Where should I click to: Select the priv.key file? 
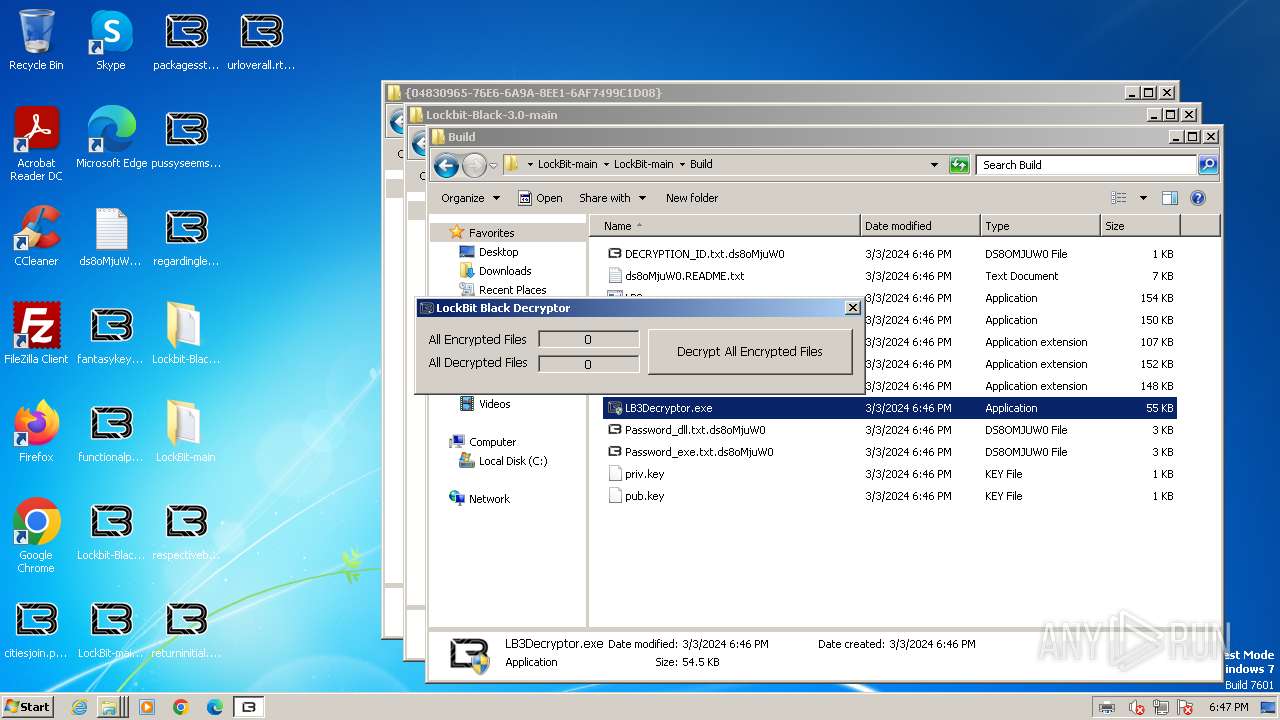[x=890, y=474]
